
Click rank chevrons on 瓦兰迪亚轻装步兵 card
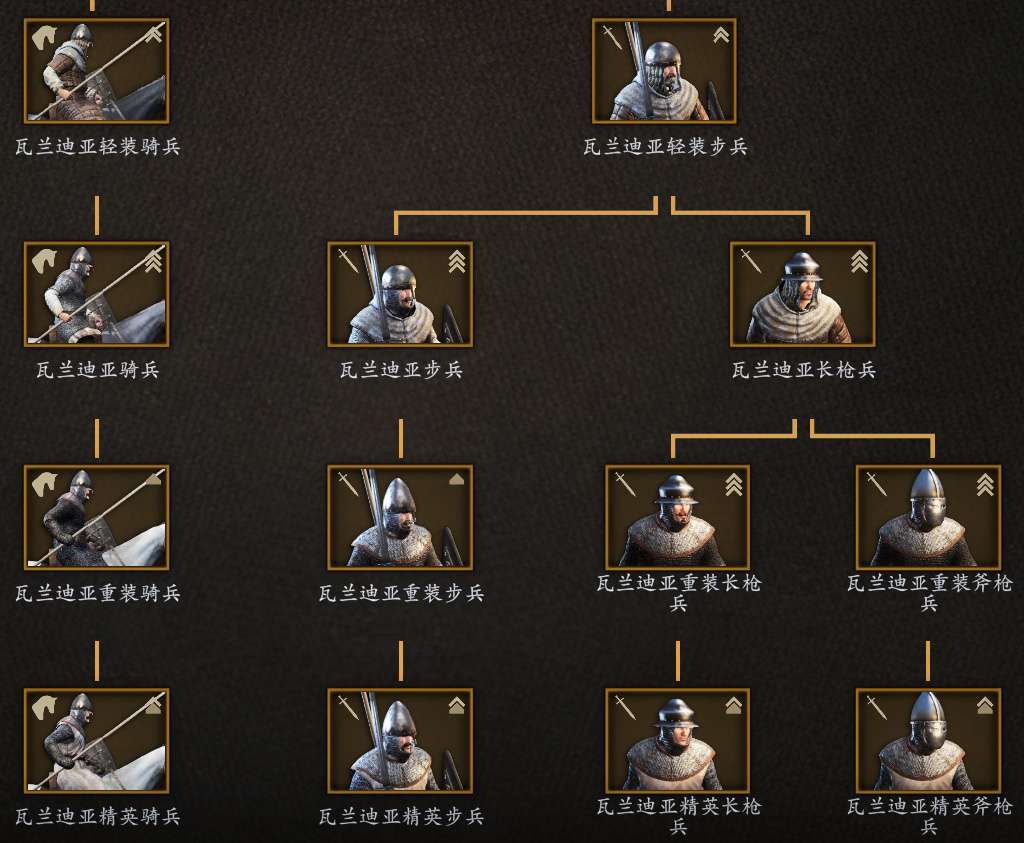(x=721, y=35)
